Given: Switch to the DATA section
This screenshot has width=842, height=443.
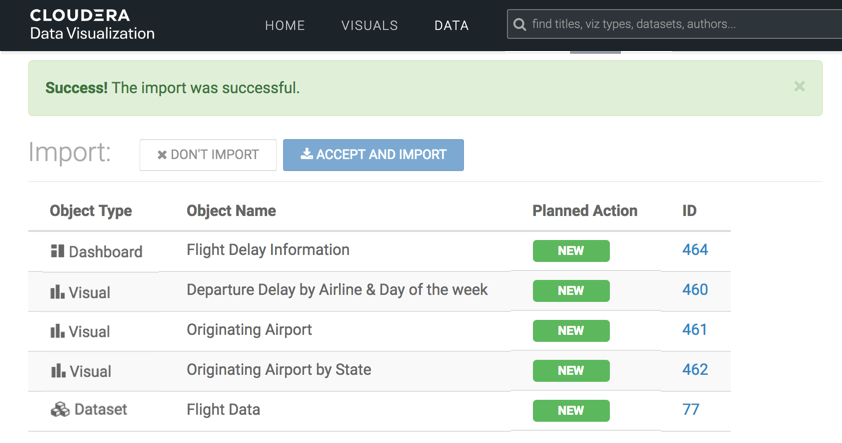Looking at the screenshot, I should (451, 26).
